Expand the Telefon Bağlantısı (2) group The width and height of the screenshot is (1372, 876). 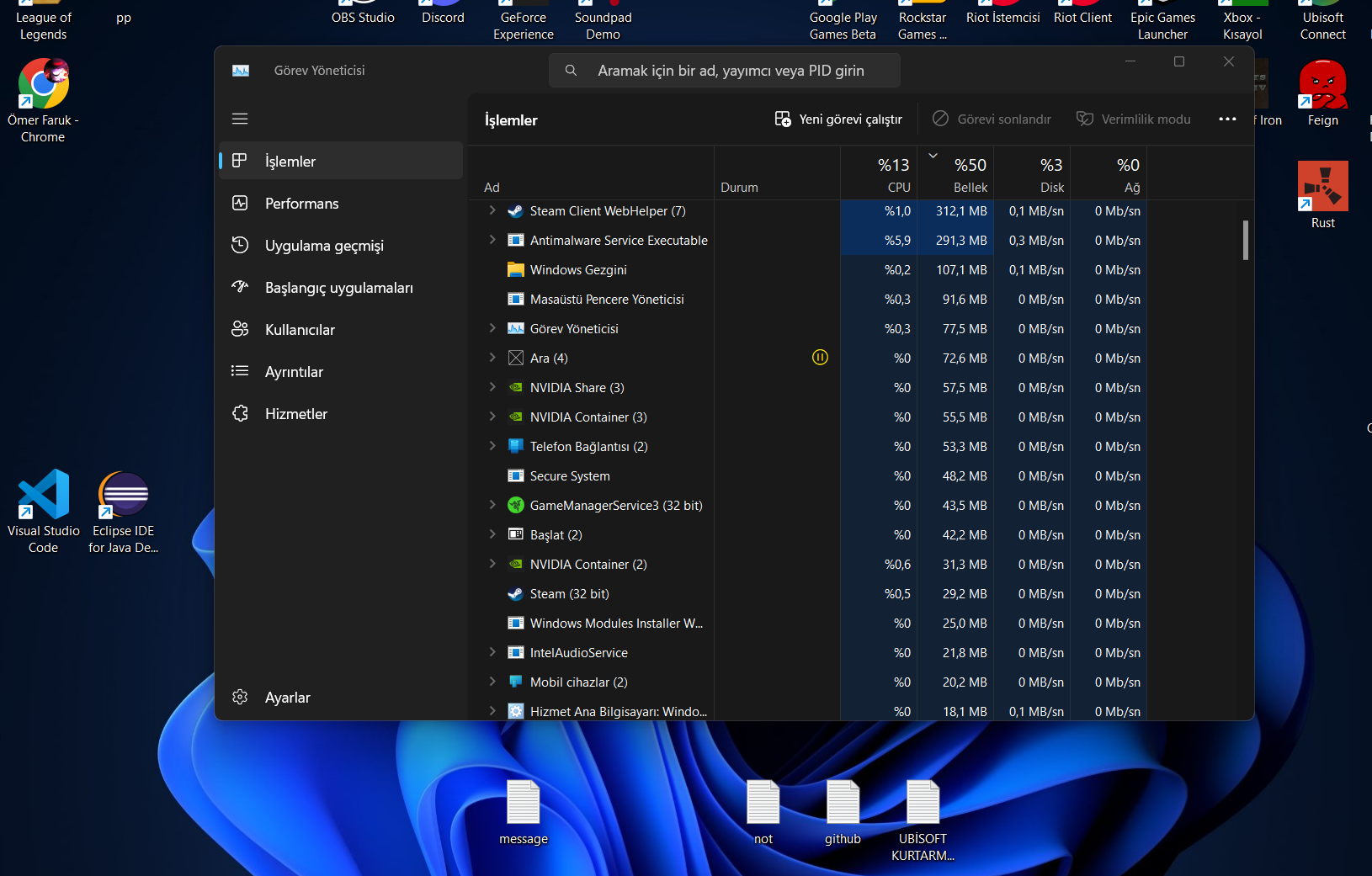point(492,446)
